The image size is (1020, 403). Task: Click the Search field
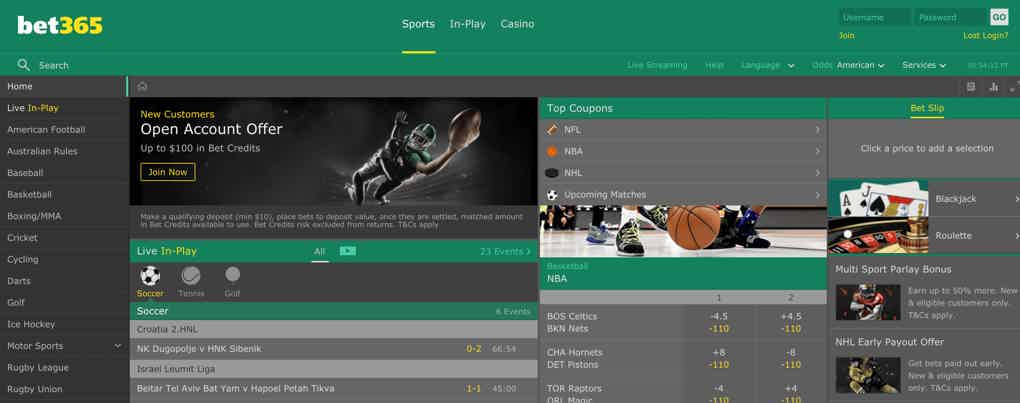pyautogui.click(x=53, y=65)
